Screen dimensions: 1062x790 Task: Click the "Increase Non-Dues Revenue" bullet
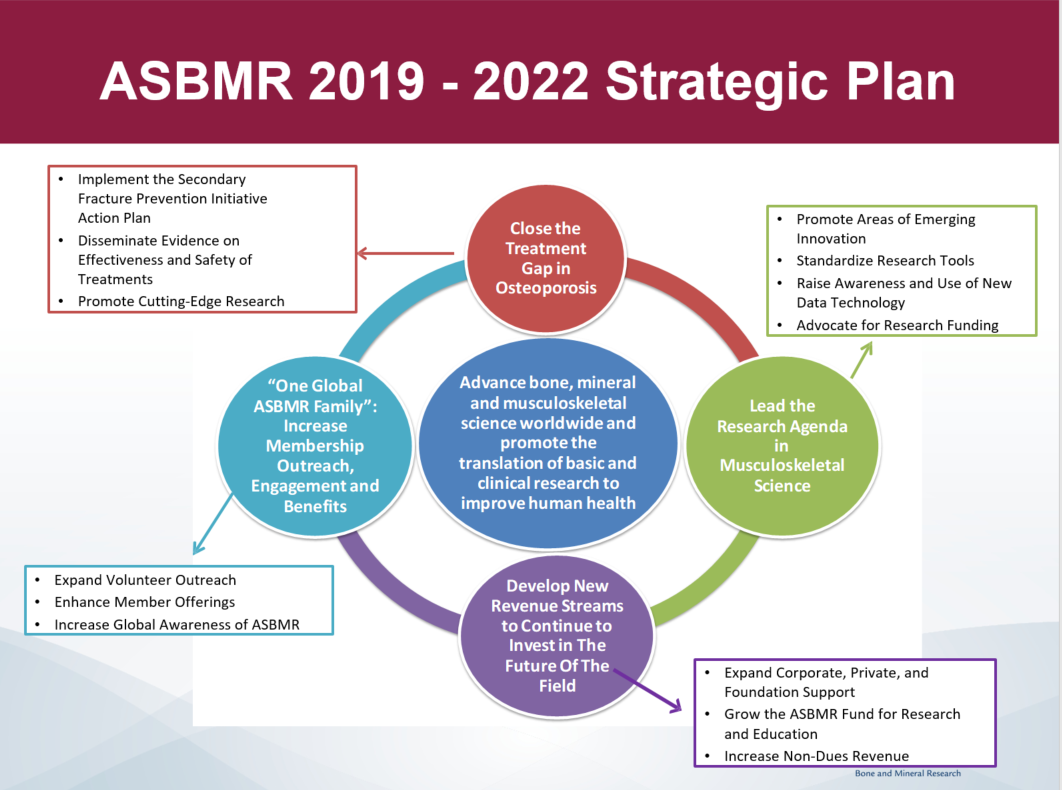click(816, 756)
